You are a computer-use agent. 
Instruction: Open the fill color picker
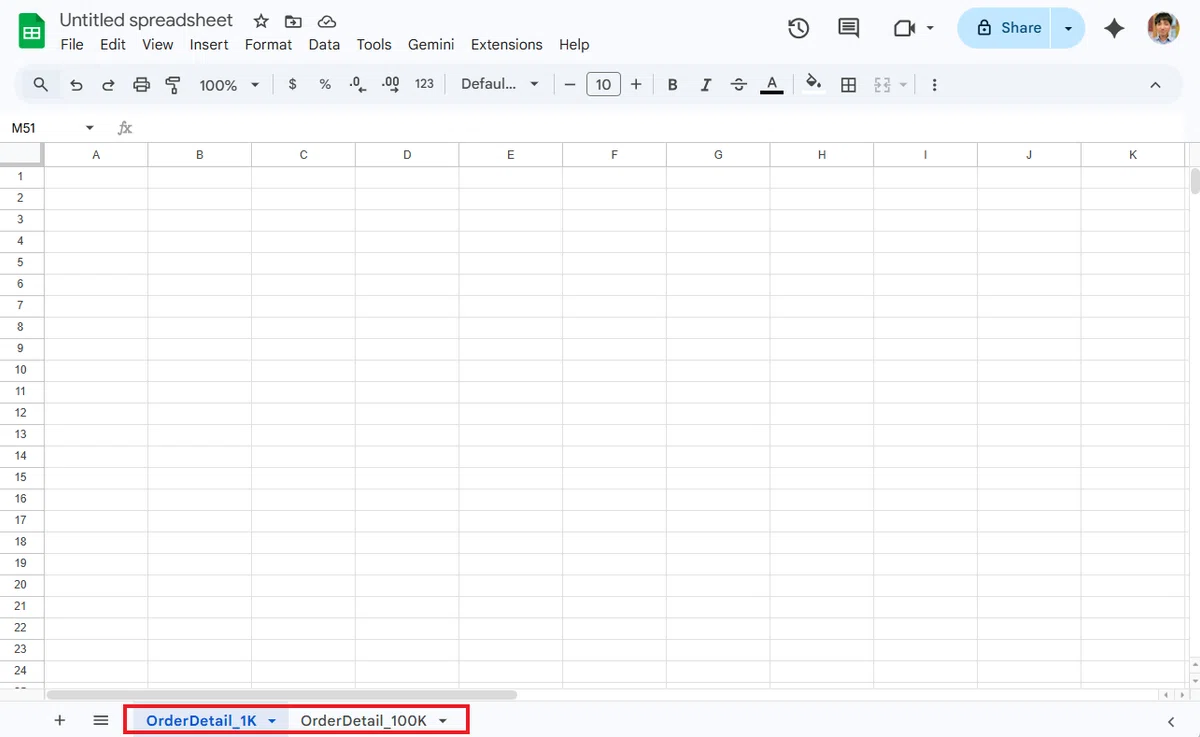(814, 85)
